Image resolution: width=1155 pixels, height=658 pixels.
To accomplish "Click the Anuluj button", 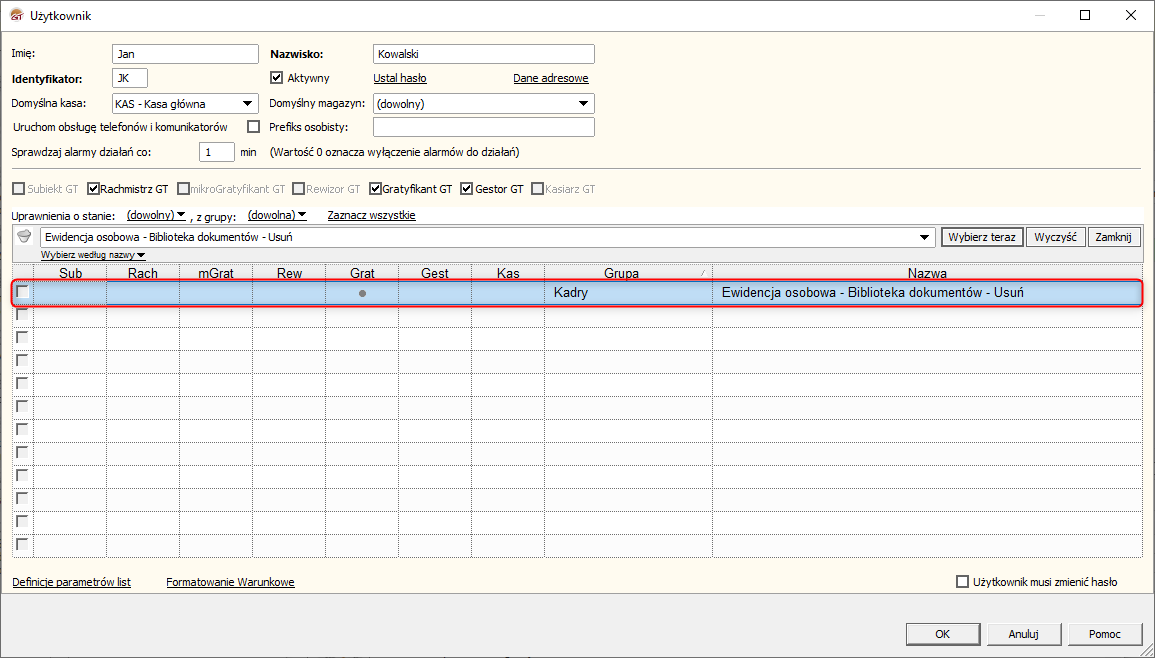I will click(x=1024, y=634).
